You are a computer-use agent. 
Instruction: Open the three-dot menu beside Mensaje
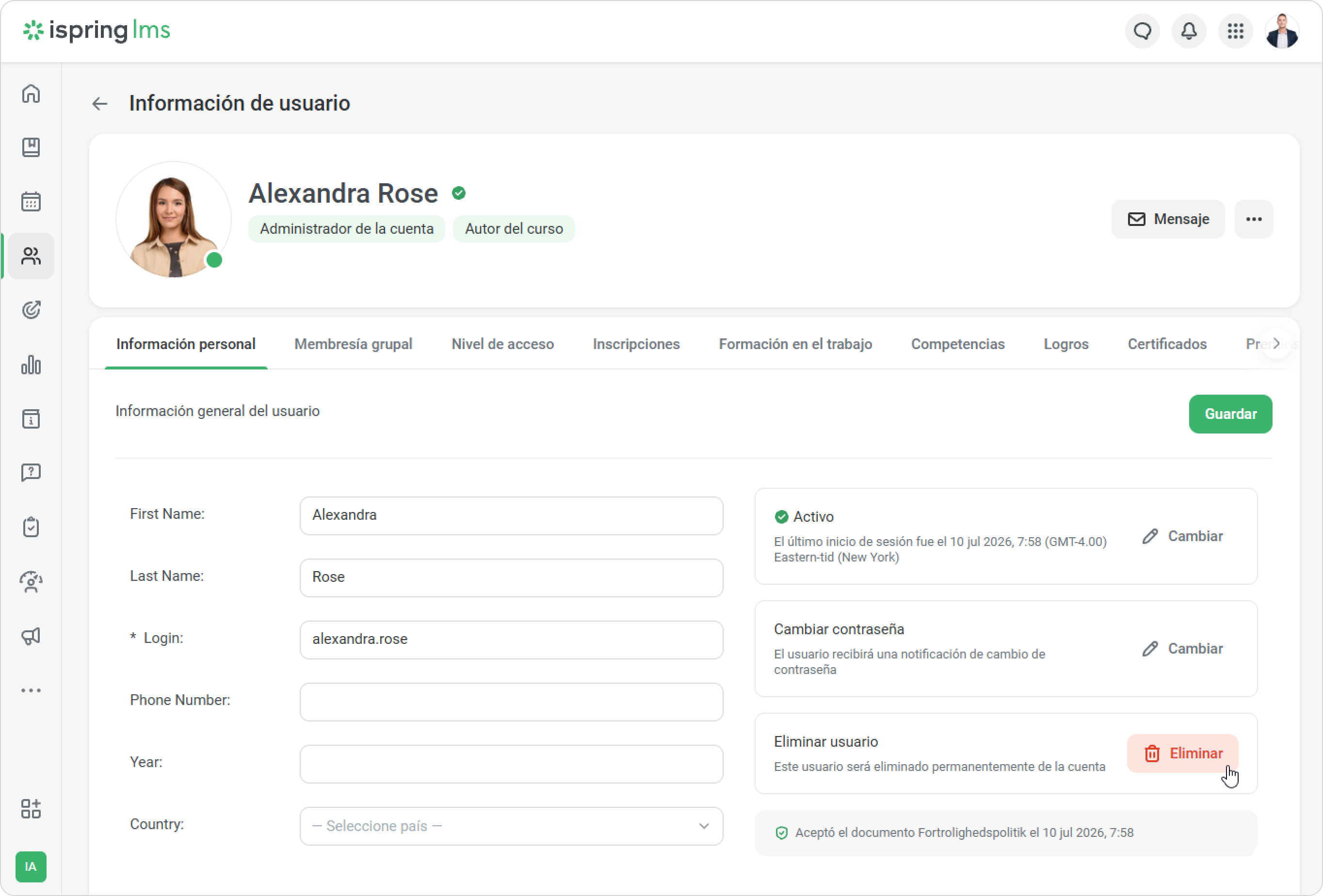[x=1254, y=219]
